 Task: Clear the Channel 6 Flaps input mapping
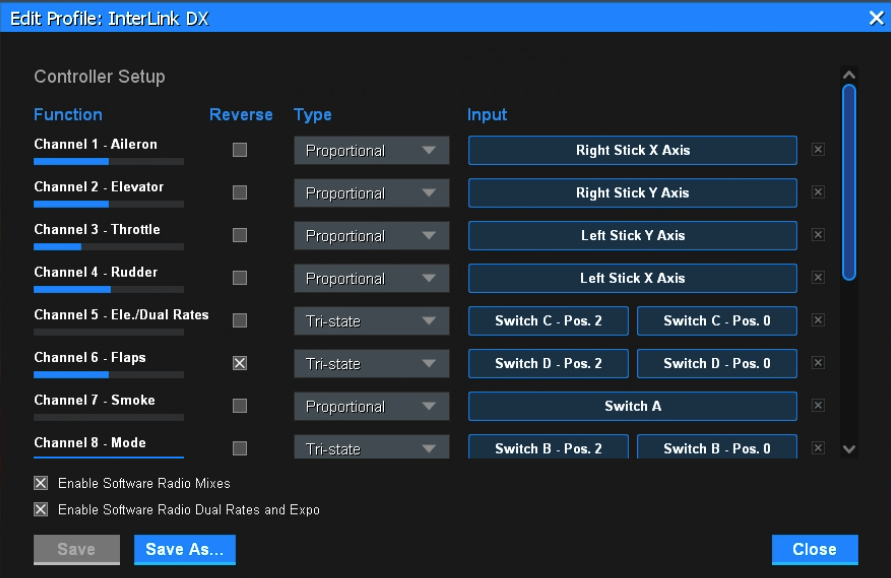click(818, 363)
